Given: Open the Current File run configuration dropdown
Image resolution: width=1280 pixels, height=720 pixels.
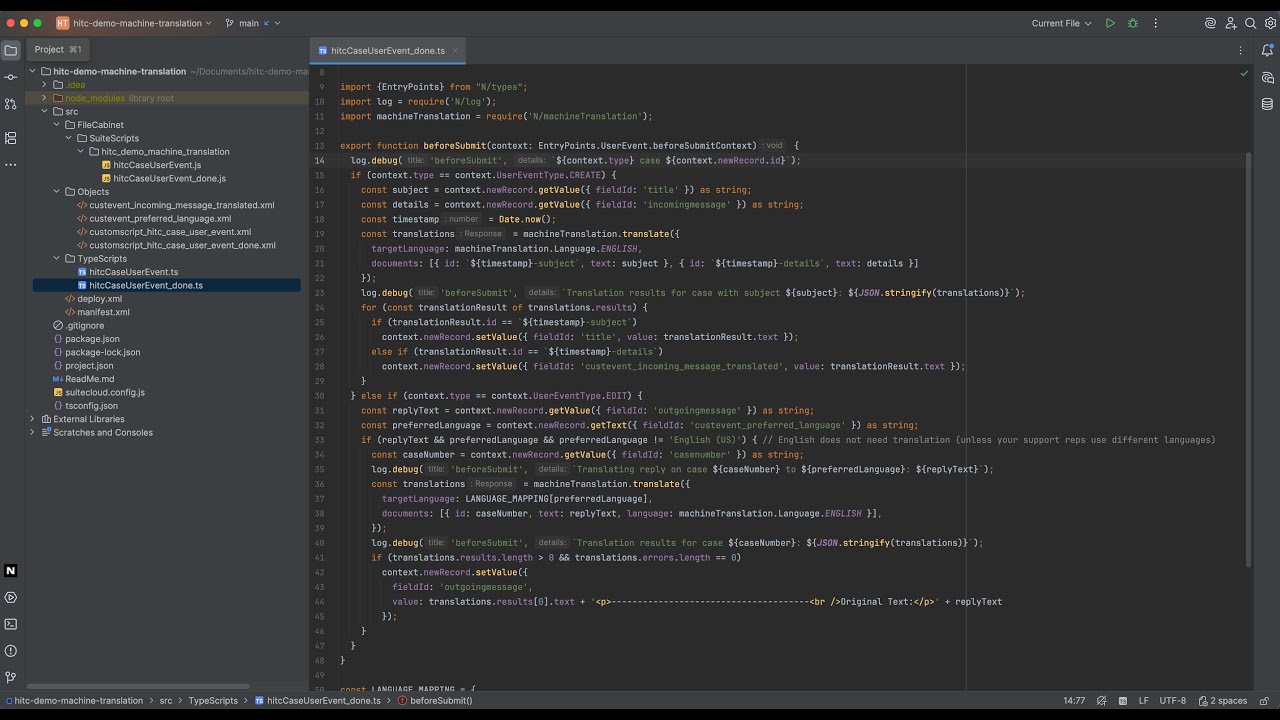Looking at the screenshot, I should [1061, 23].
